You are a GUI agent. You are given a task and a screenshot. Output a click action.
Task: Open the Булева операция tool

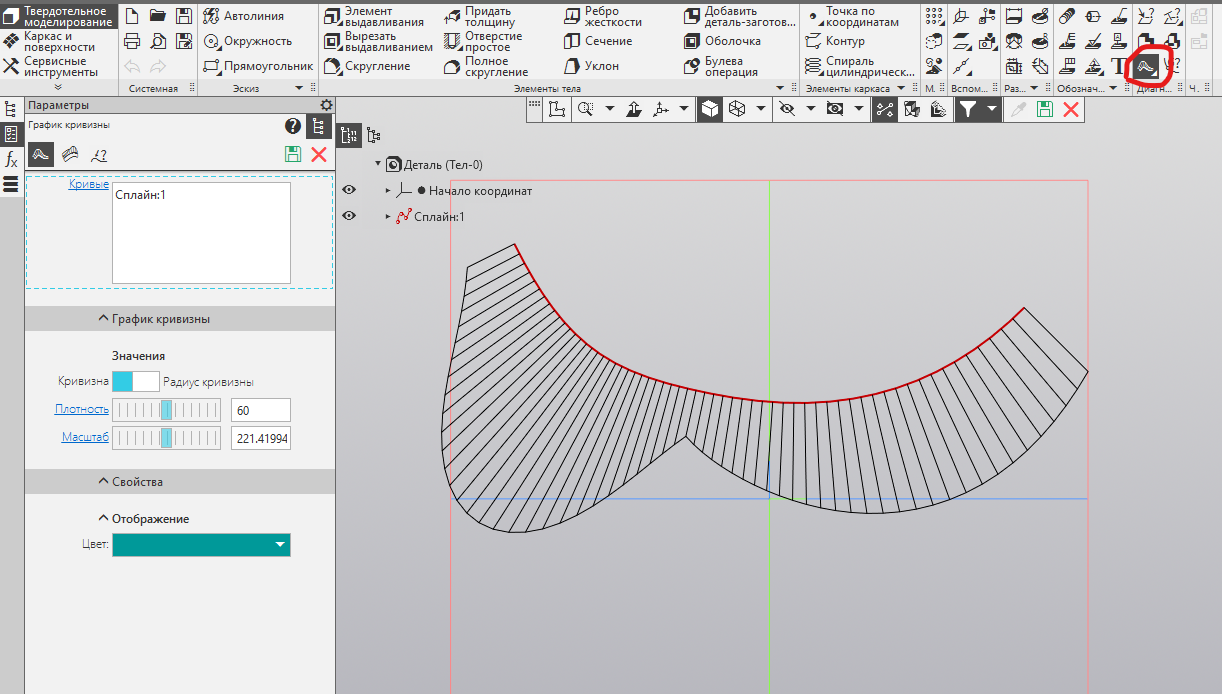pyautogui.click(x=722, y=66)
